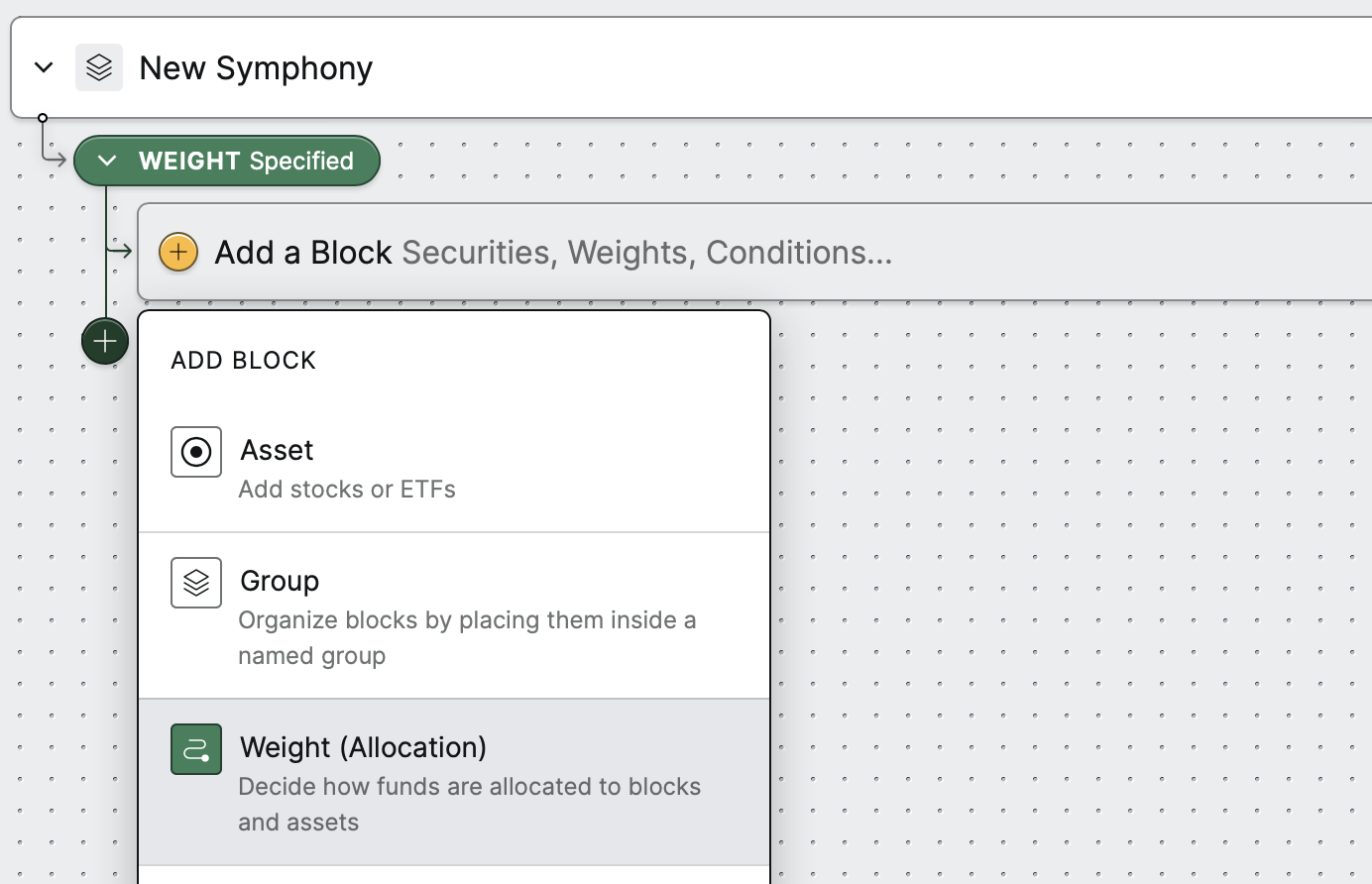Choose Asset from the Add Block menu
This screenshot has width=1372, height=884.
click(454, 468)
